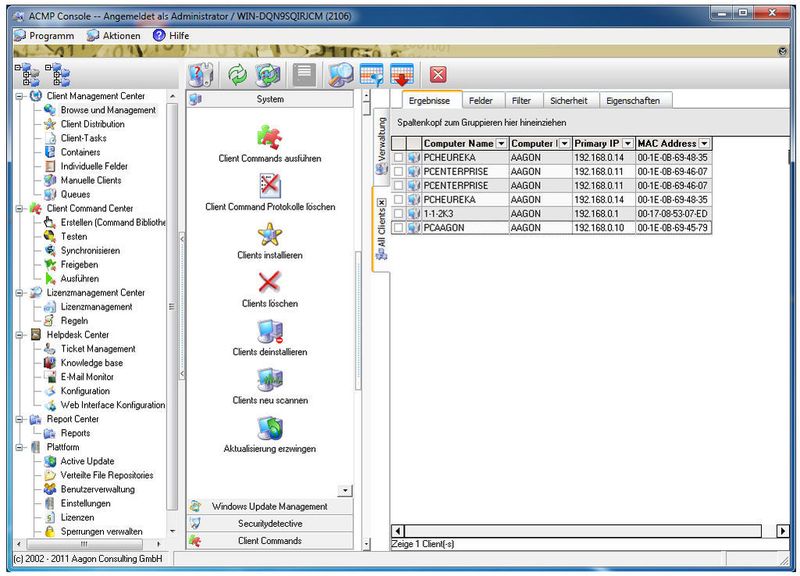
Task: Select Manuelle Clients in the tree
Action: click(x=91, y=180)
